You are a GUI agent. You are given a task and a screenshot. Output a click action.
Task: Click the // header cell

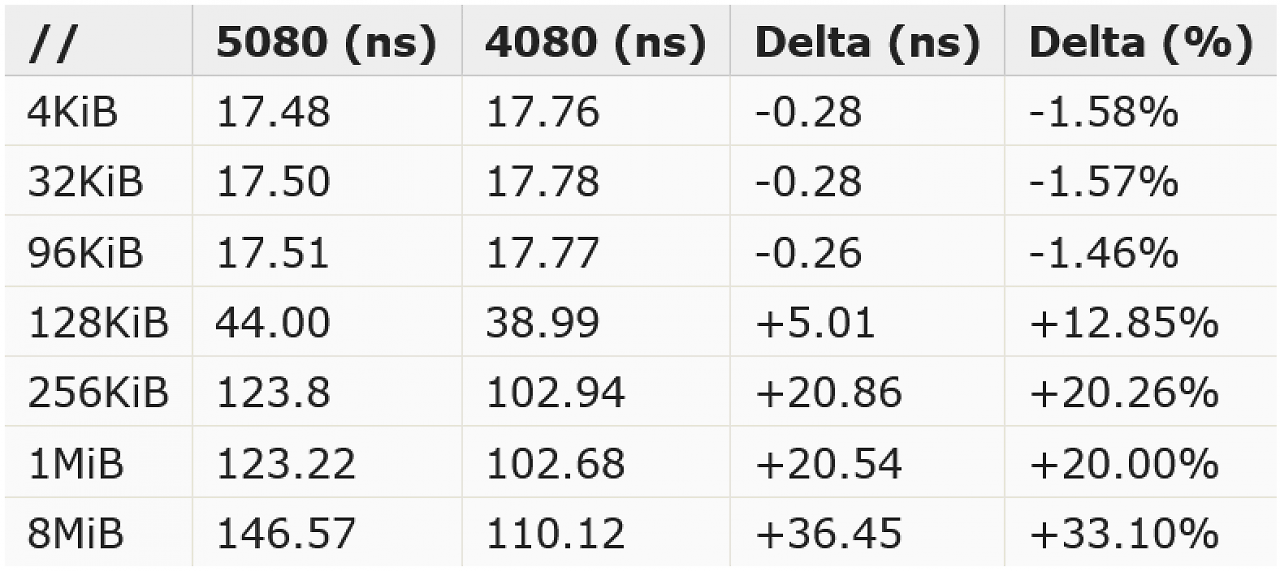pyautogui.click(x=98, y=42)
